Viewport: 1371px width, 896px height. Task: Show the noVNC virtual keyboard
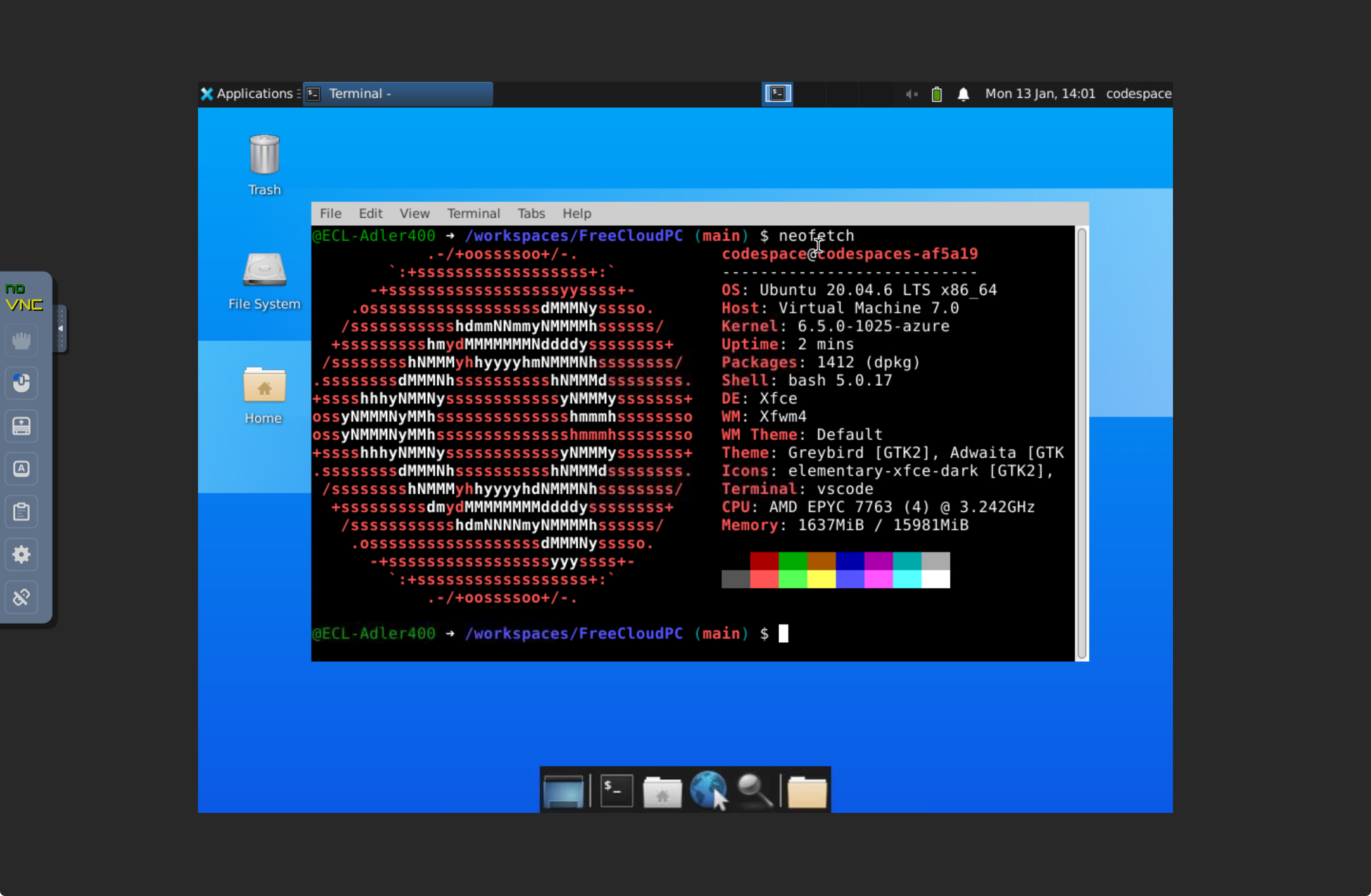click(22, 426)
